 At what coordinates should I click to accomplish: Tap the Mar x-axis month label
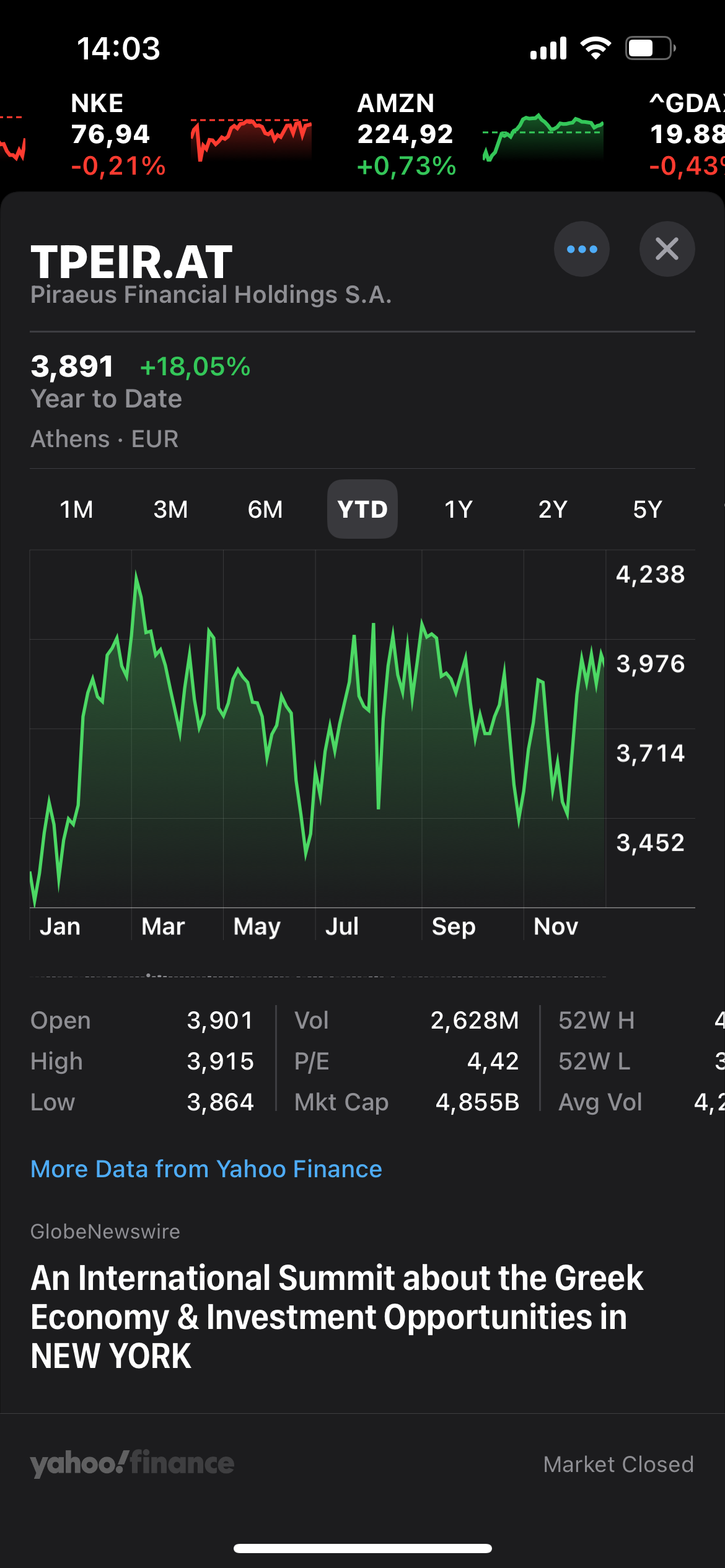click(163, 926)
